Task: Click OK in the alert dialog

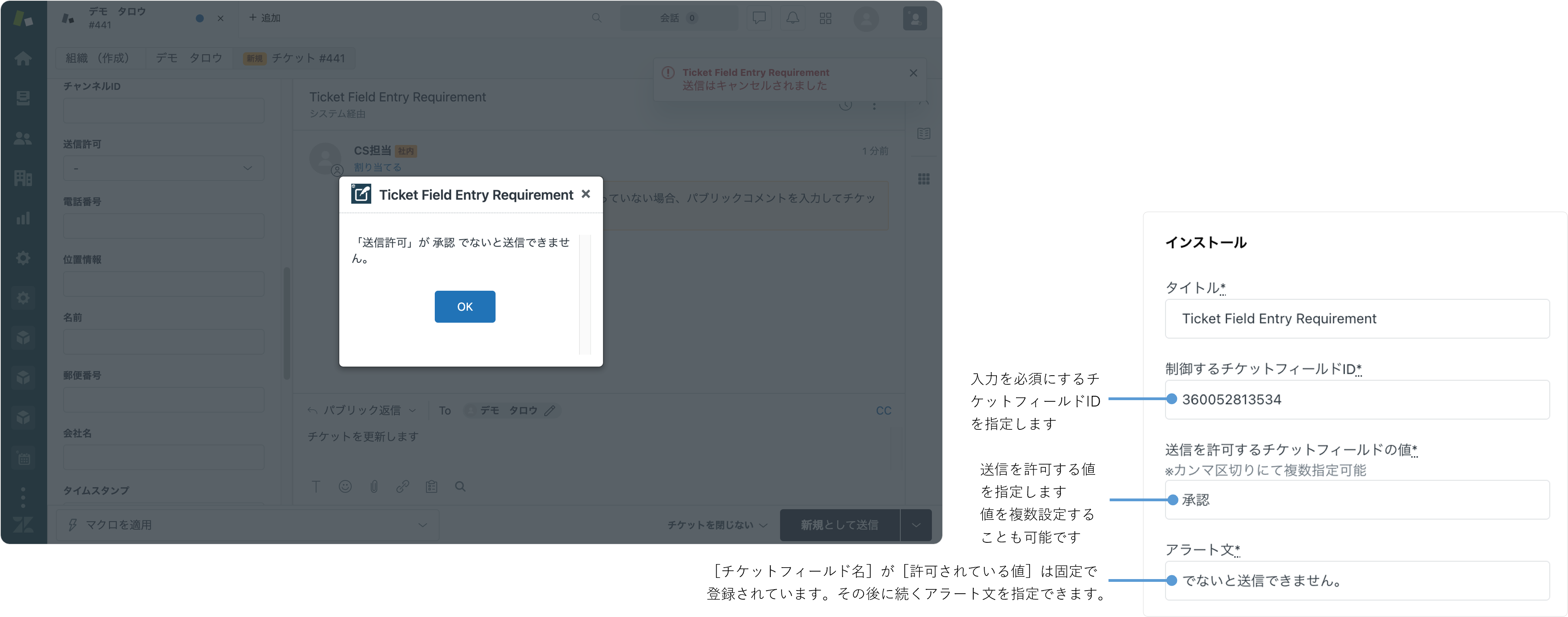Action: pos(464,307)
